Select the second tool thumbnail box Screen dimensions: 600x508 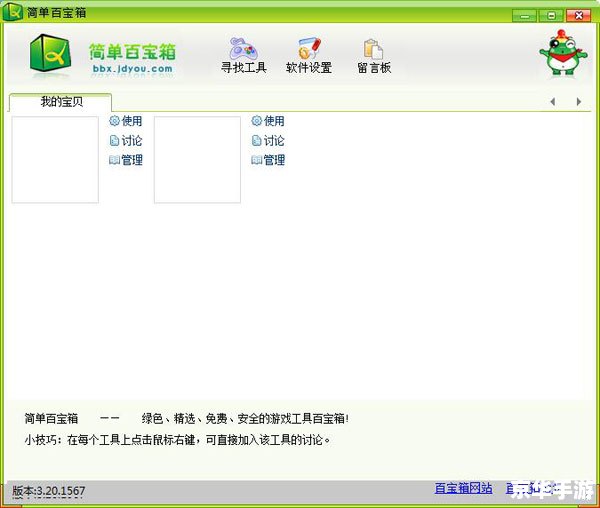[x=197, y=160]
